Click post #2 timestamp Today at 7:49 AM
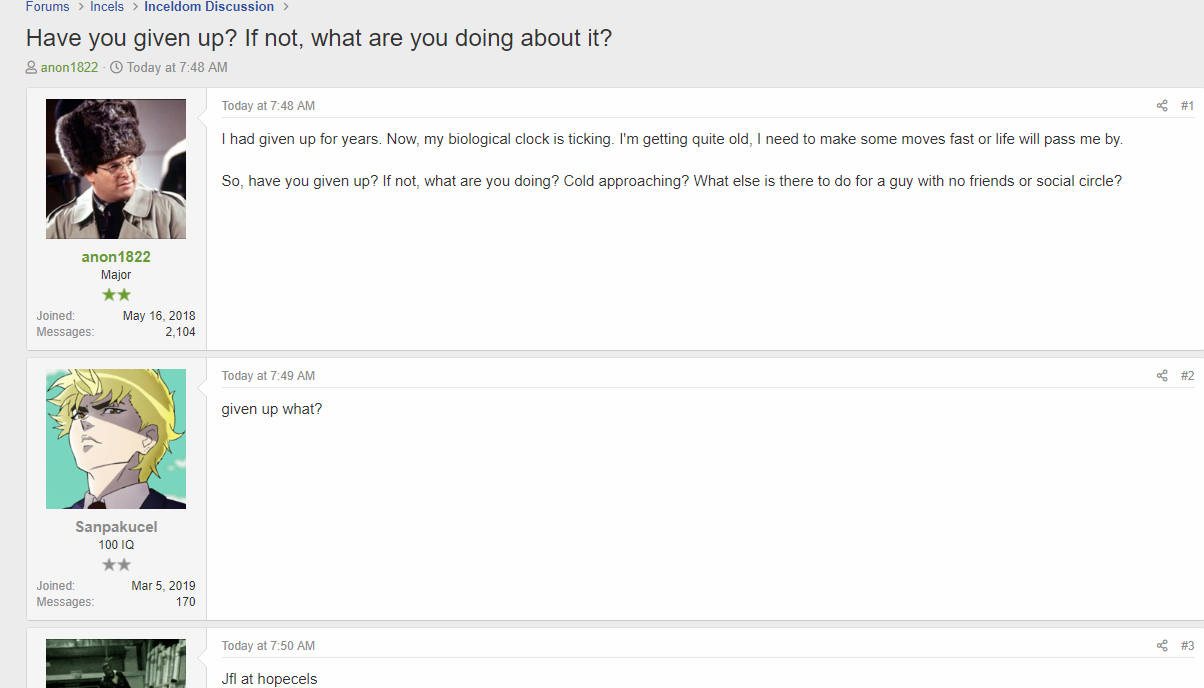This screenshot has width=1204, height=688. (268, 376)
